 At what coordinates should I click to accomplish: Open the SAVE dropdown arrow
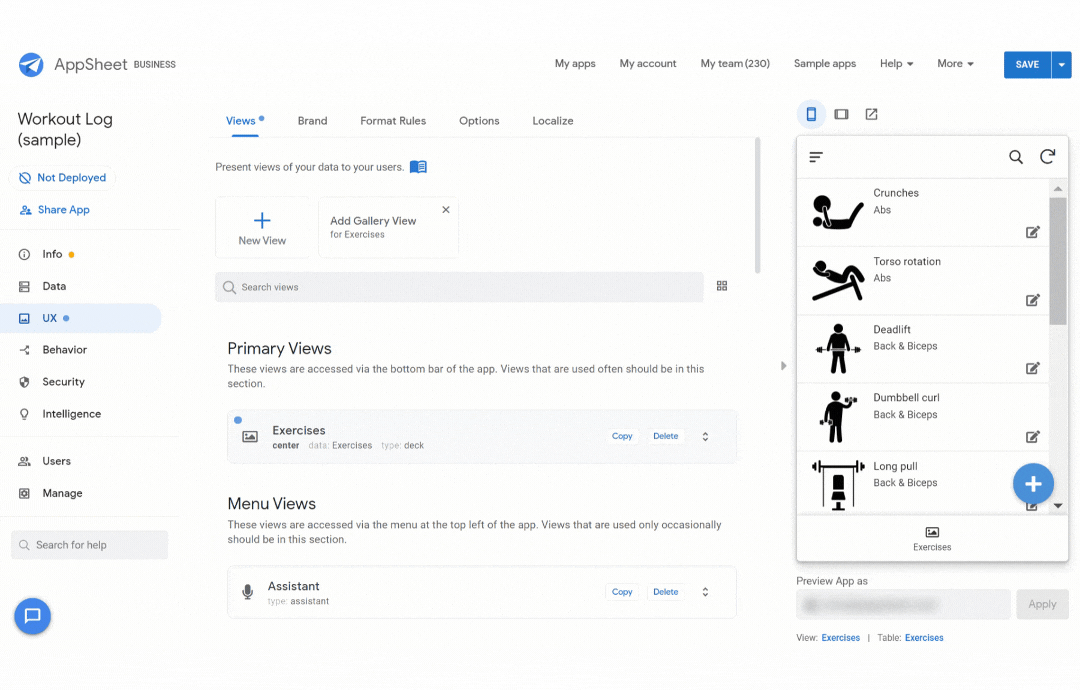[1061, 65]
